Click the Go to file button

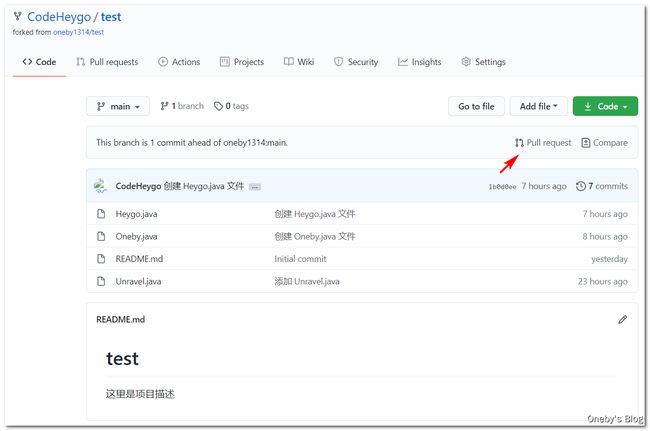(476, 107)
